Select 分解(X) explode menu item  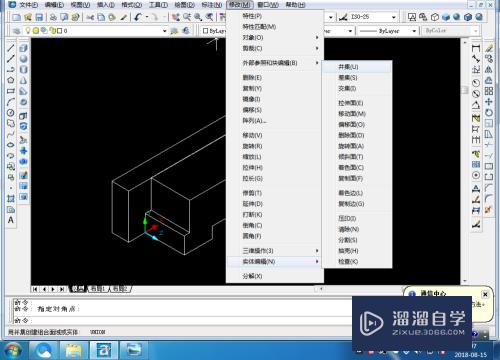275,276
